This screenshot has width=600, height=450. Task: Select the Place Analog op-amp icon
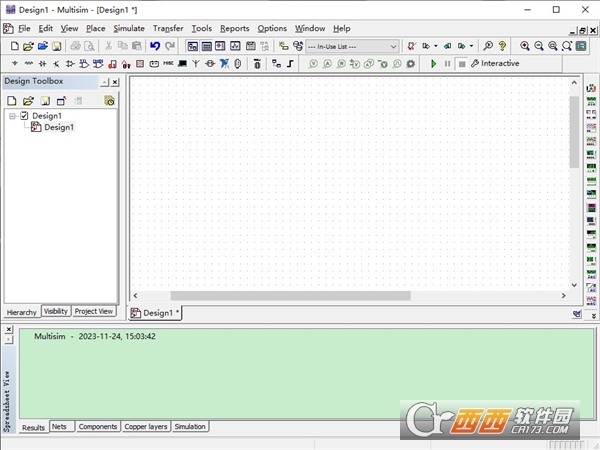70,64
